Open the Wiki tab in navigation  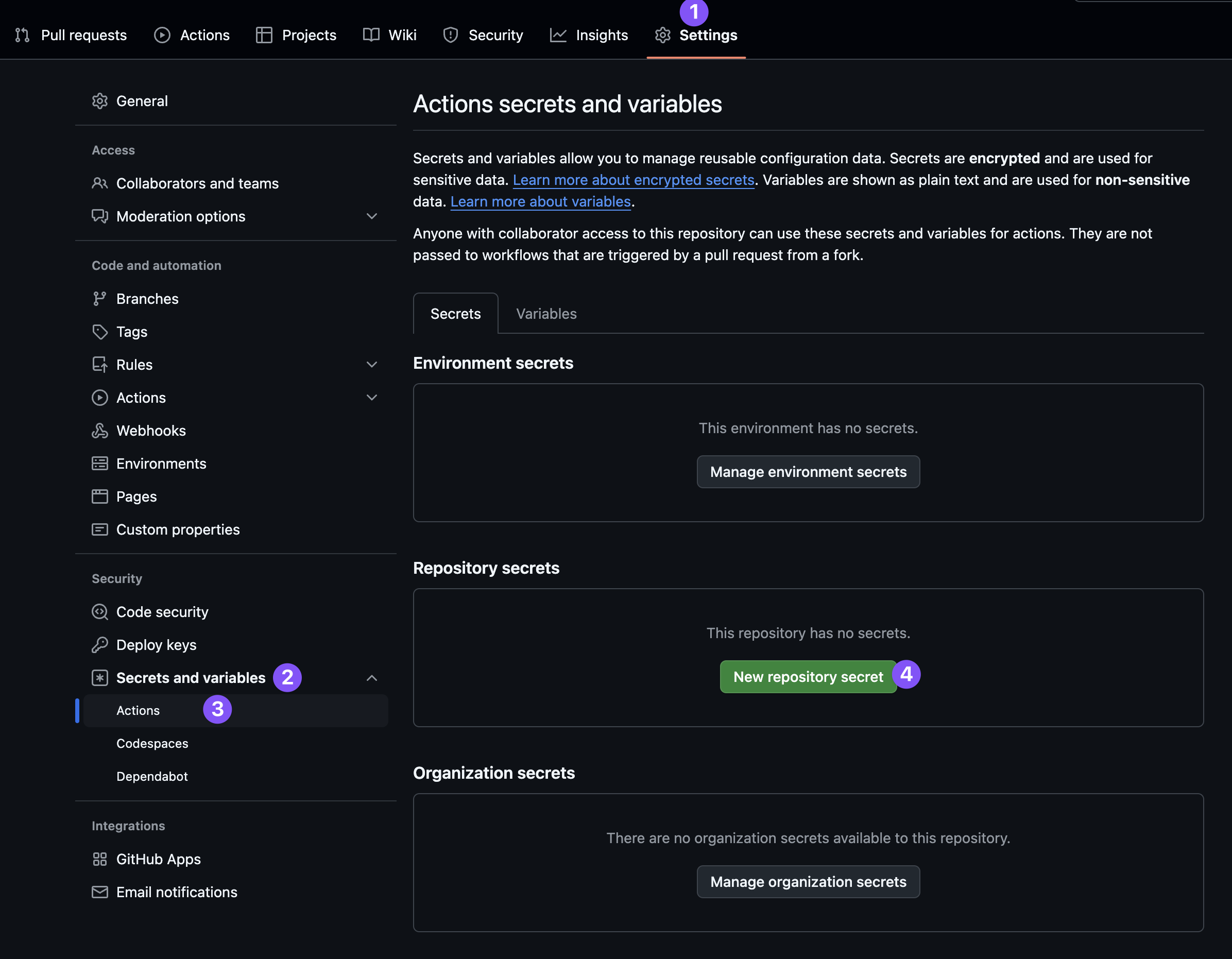point(390,35)
